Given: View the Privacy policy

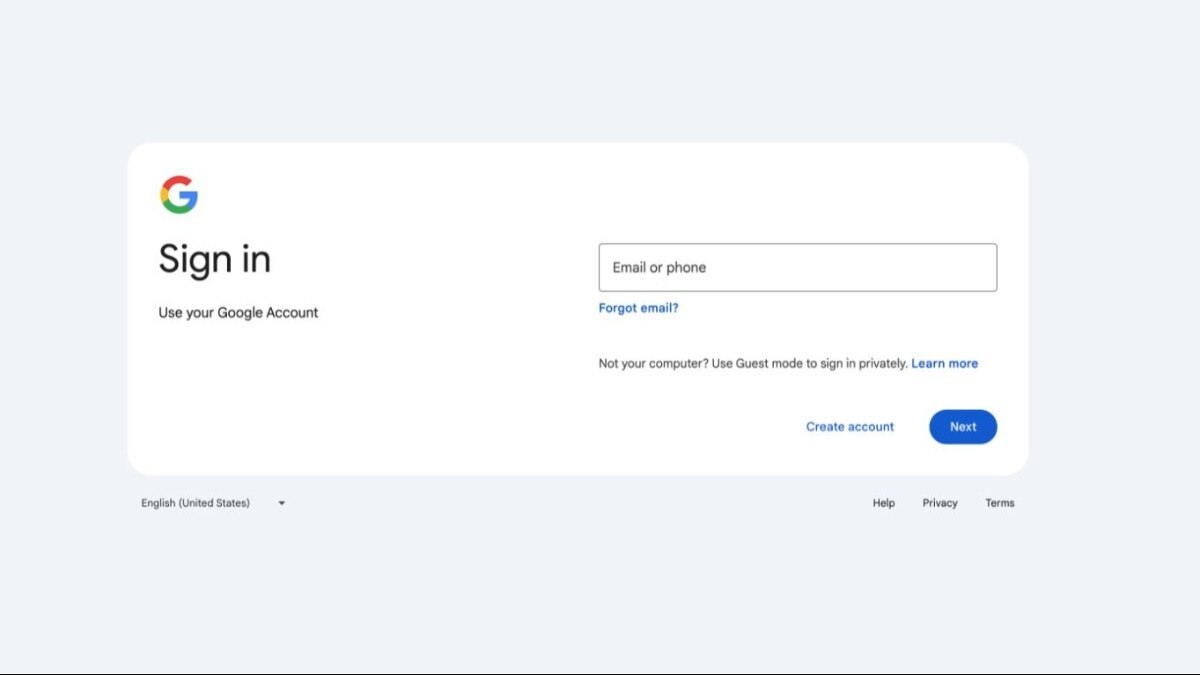Looking at the screenshot, I should (x=939, y=503).
